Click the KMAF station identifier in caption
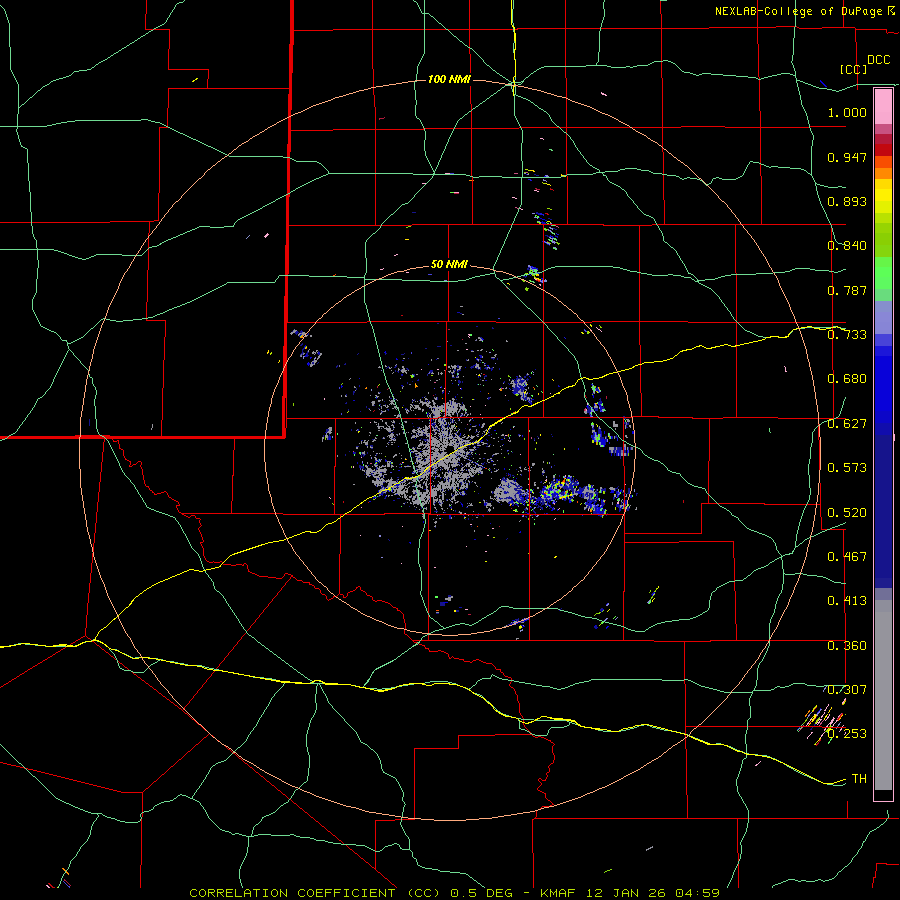Viewport: 900px width, 900px height. click(x=558, y=893)
